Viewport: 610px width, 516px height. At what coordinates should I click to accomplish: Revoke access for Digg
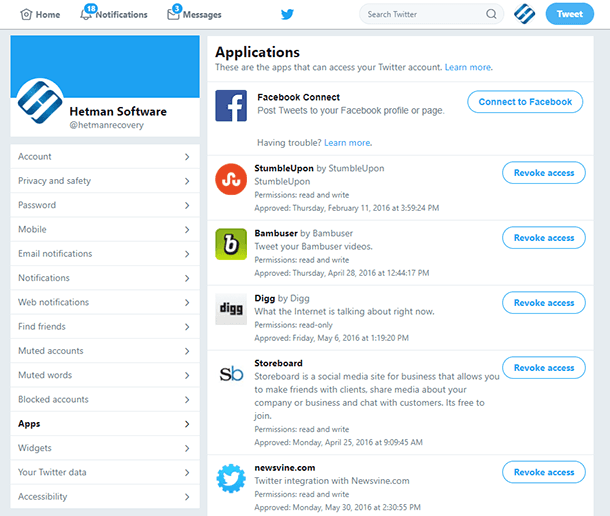(543, 303)
